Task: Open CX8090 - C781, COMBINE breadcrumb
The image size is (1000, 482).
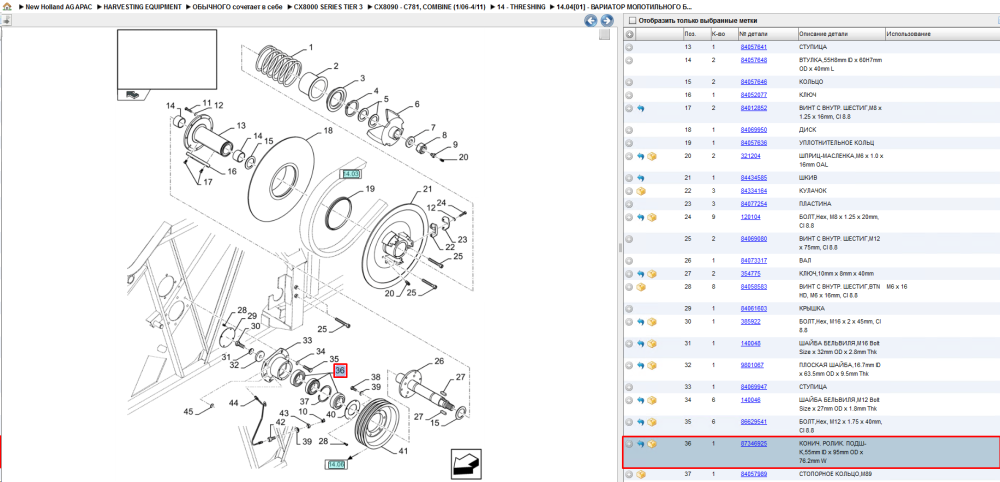Action: (430, 6)
